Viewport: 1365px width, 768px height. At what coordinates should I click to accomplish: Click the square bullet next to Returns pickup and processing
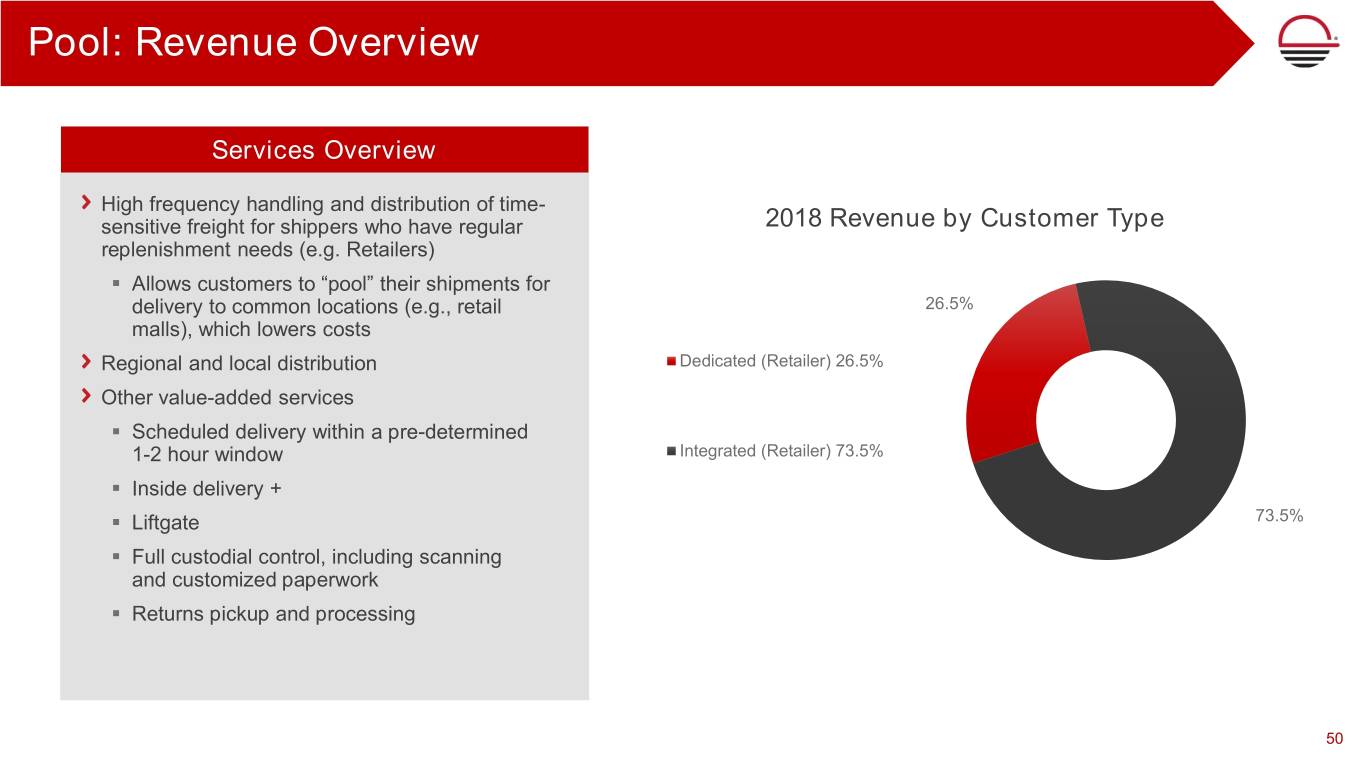click(x=117, y=613)
